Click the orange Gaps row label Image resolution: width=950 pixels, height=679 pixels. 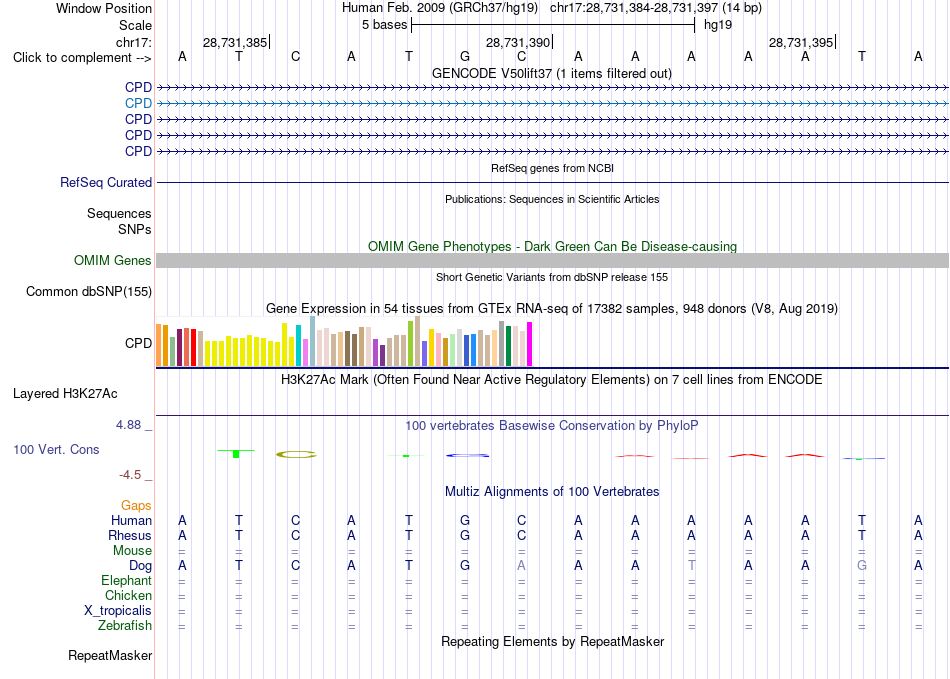point(136,506)
